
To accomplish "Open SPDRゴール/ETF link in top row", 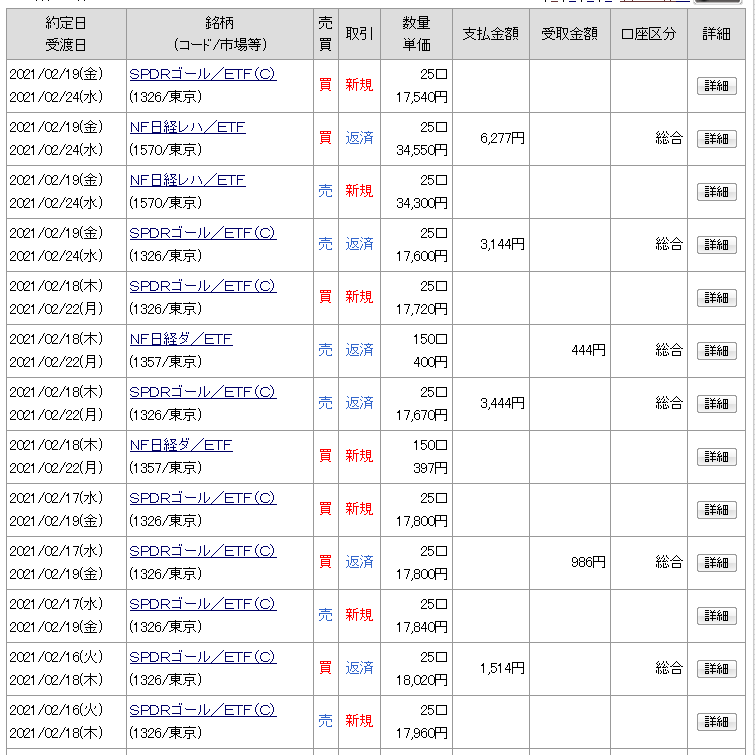I will tap(203, 74).
